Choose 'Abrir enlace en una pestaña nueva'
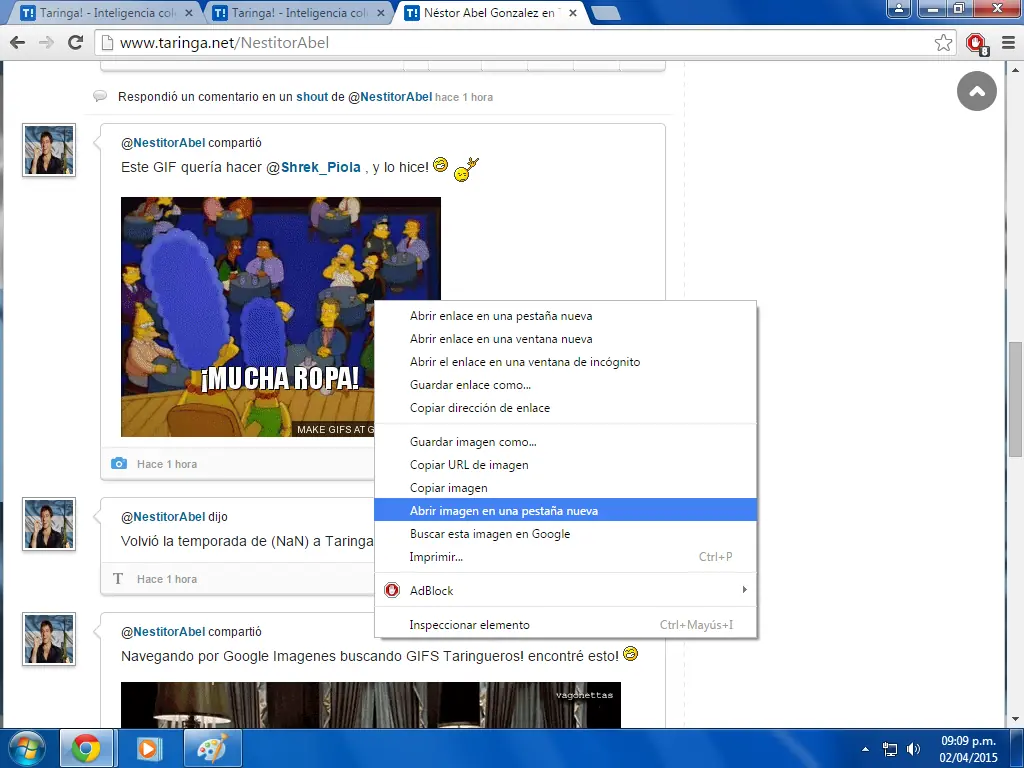 click(566, 316)
